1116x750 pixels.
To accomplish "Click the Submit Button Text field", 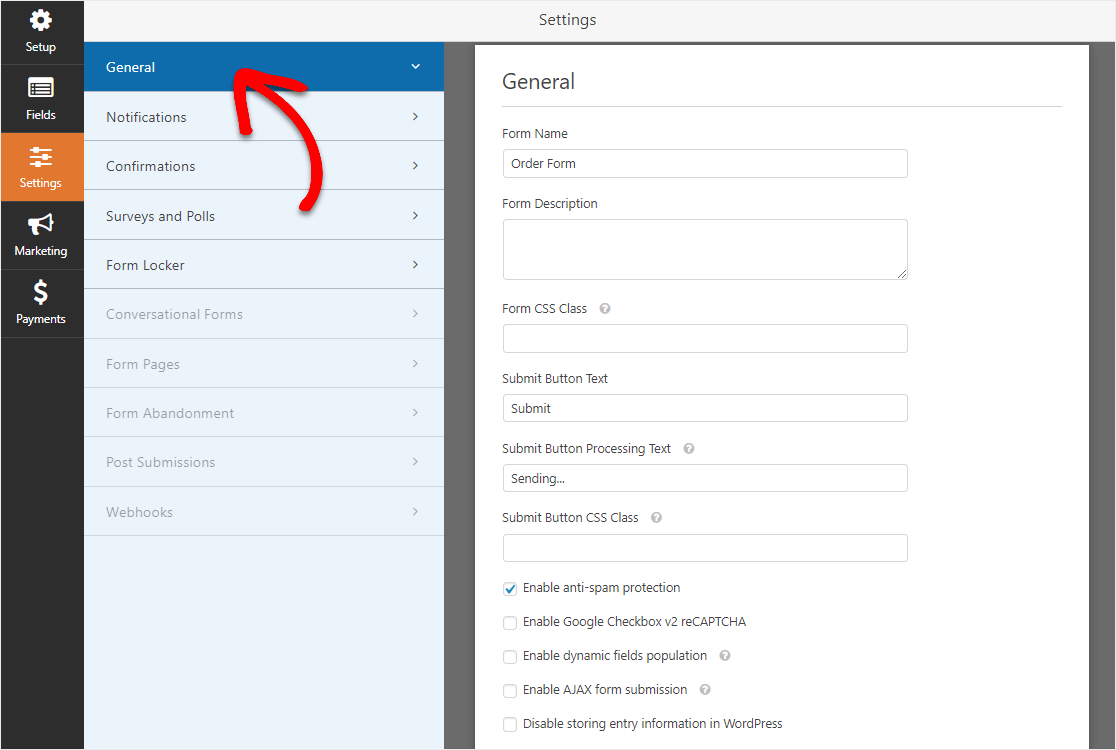I will (x=705, y=408).
